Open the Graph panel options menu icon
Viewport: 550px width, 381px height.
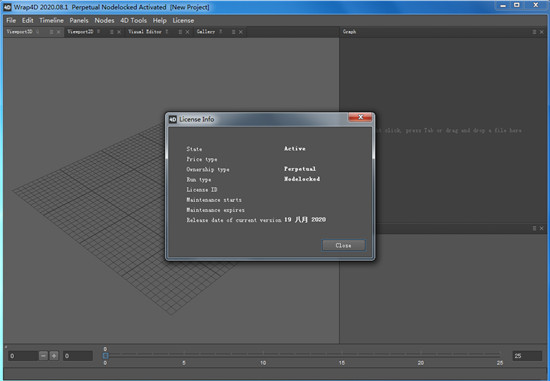coord(535,32)
